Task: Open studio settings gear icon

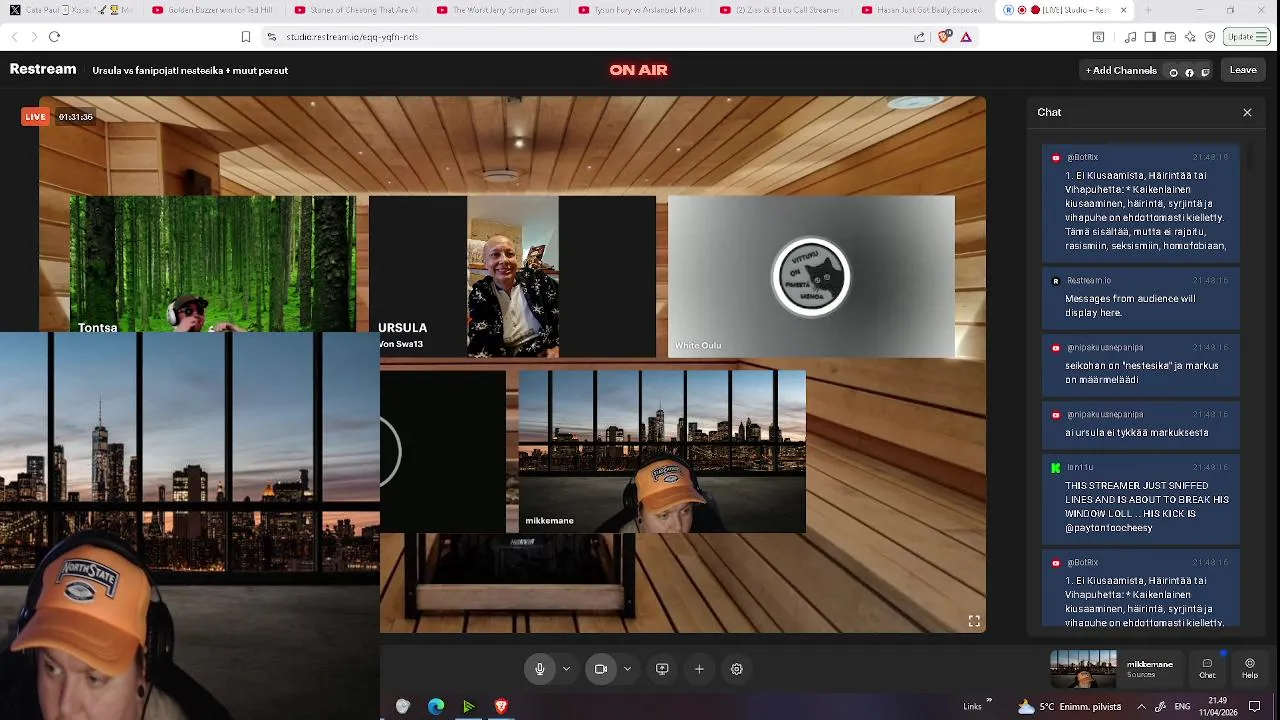Action: [x=737, y=669]
